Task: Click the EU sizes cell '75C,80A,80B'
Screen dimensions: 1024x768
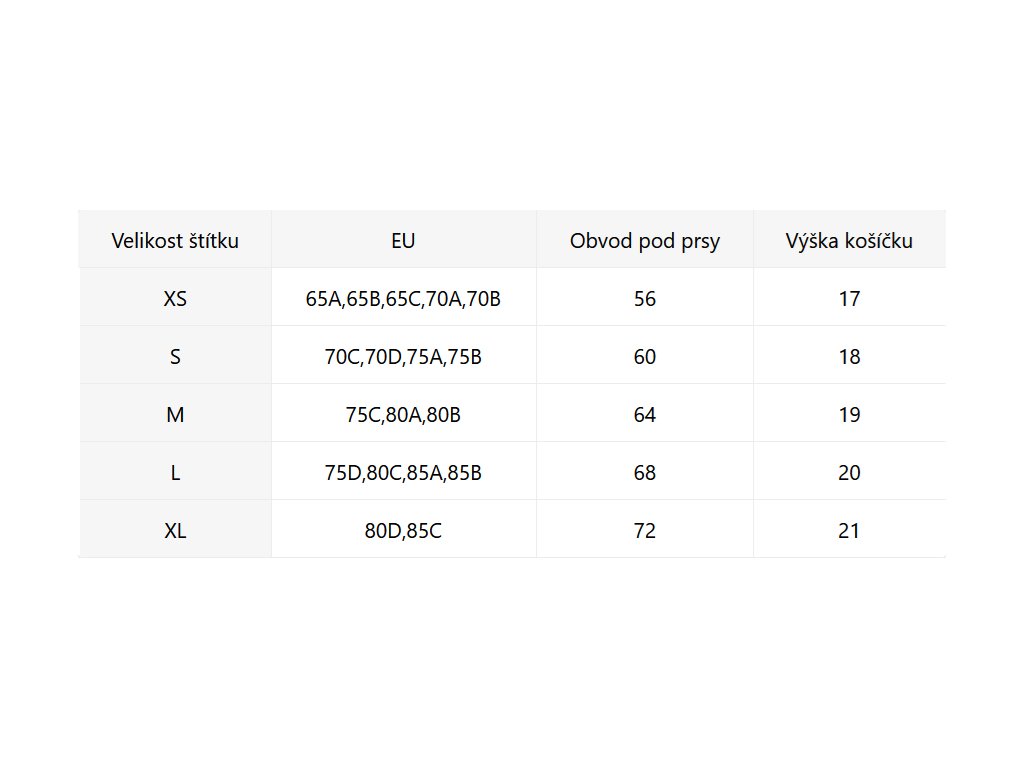Action: [403, 414]
